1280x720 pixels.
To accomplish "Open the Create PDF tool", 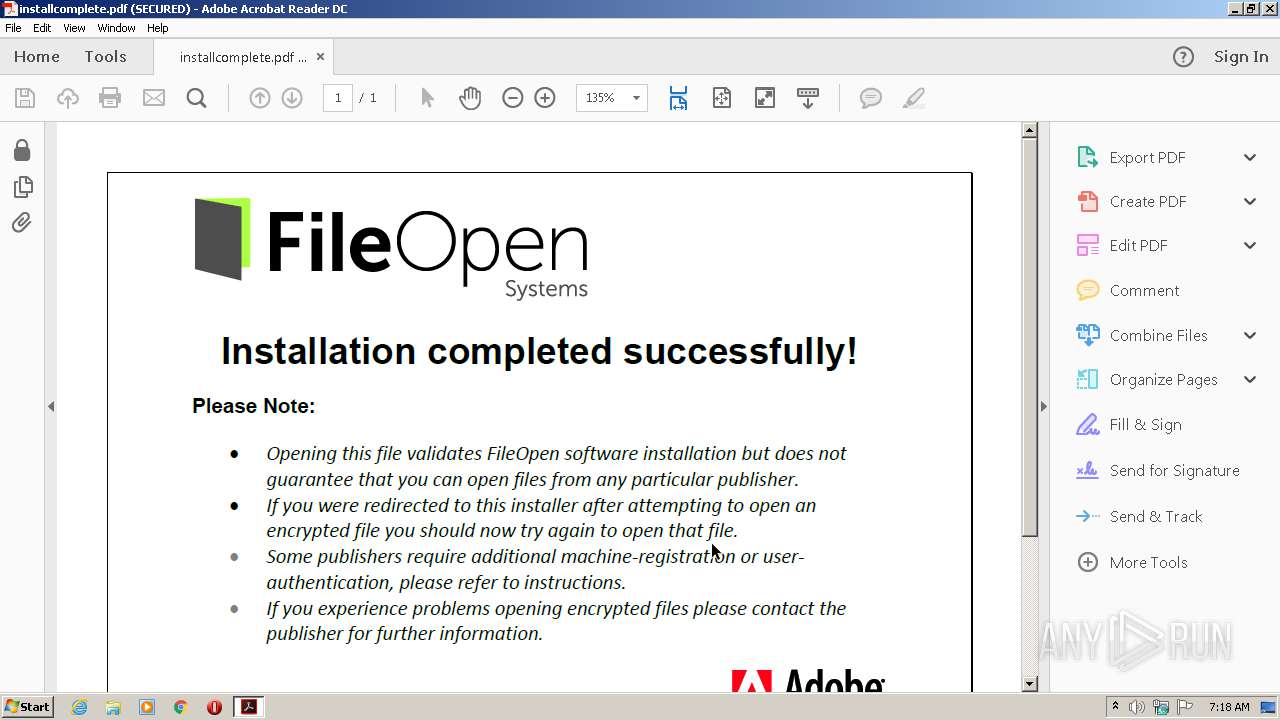I will (1148, 201).
